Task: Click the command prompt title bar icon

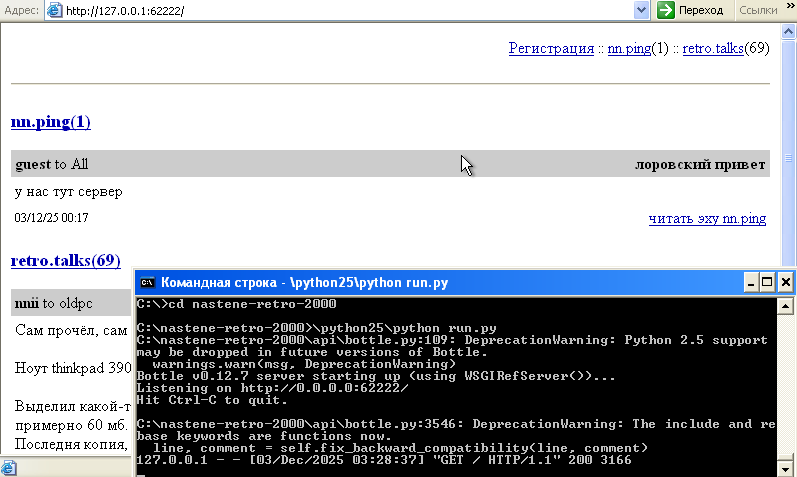Action: 146,283
